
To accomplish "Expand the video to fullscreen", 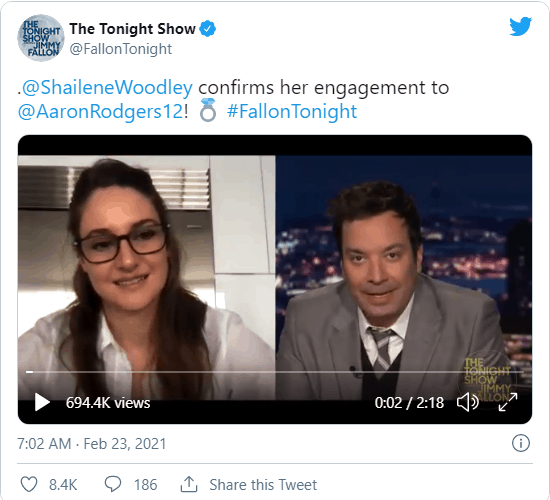I will (508, 402).
